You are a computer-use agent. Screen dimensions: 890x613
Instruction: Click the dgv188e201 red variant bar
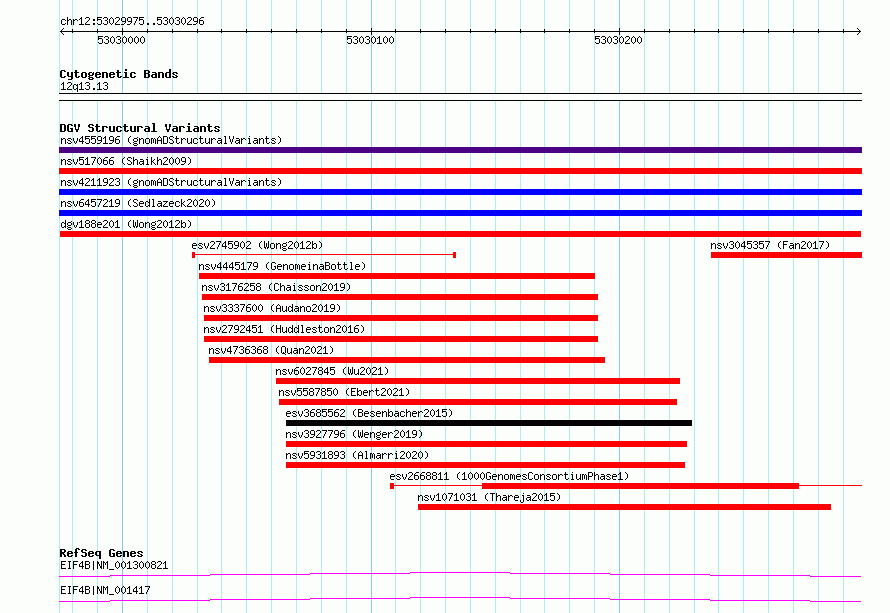(x=460, y=234)
